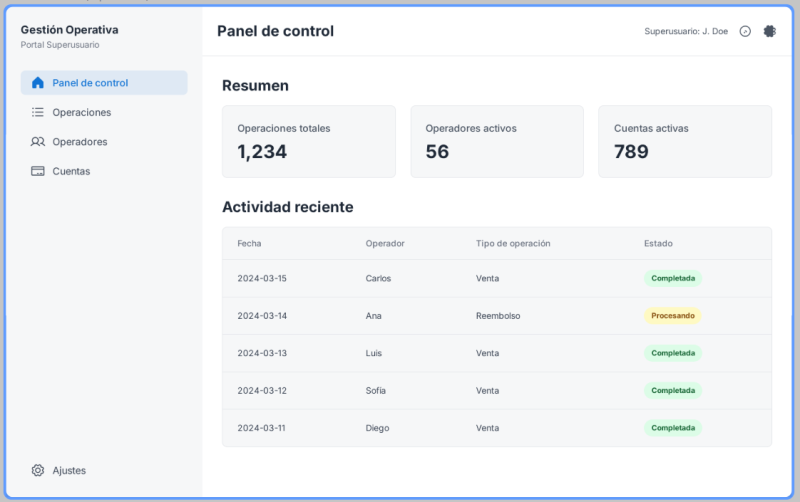Open Ajustes via the sidebar gear icon

[x=38, y=470]
